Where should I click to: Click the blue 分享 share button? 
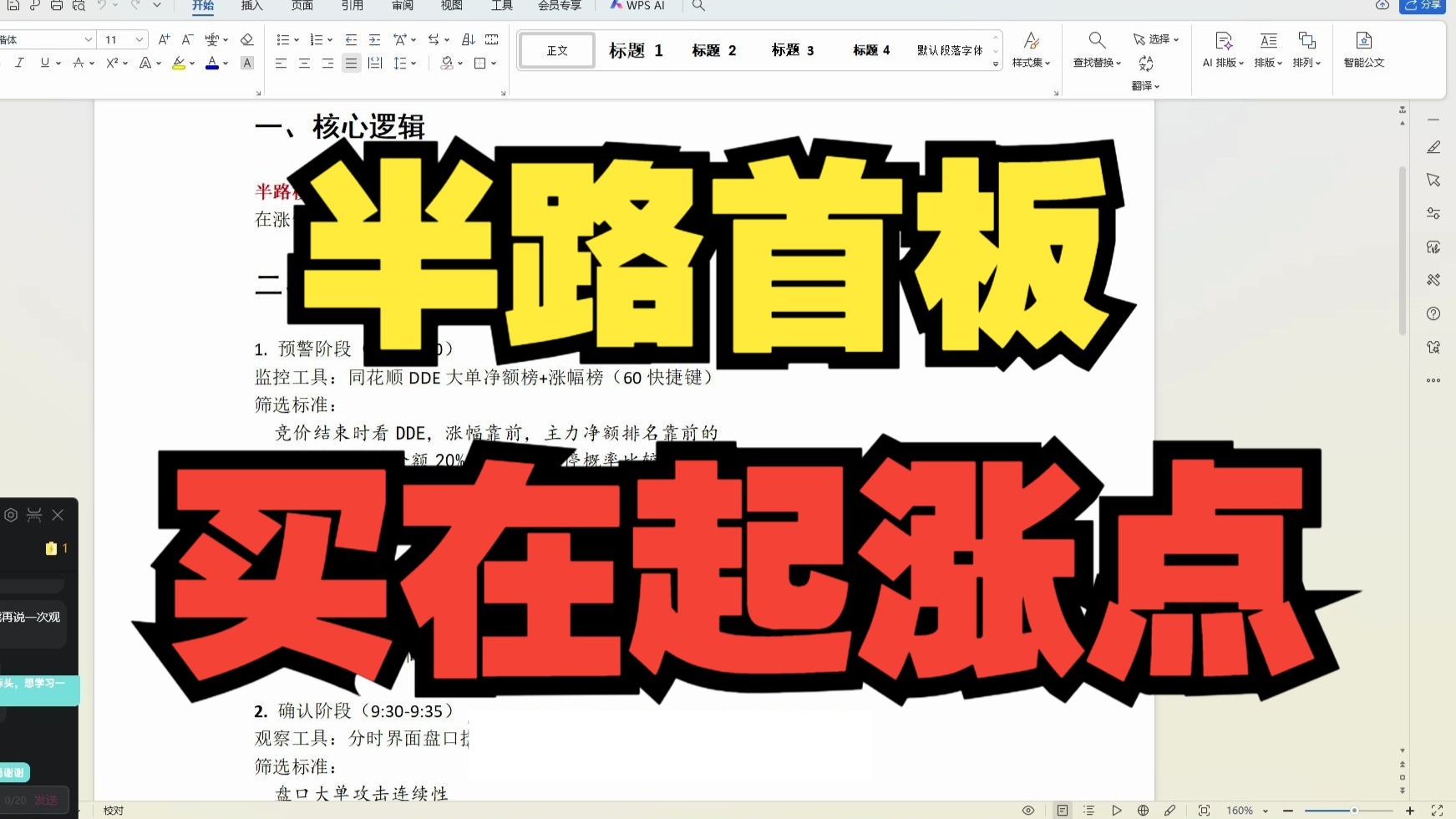pyautogui.click(x=1423, y=6)
